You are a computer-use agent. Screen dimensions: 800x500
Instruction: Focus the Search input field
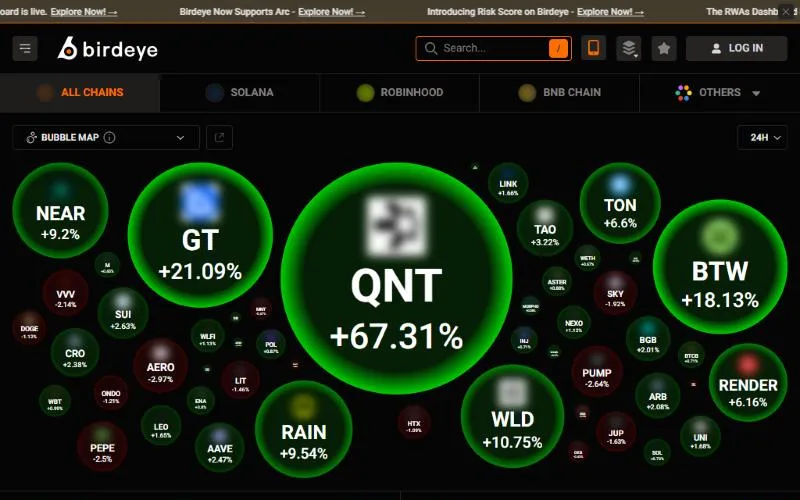coord(494,48)
